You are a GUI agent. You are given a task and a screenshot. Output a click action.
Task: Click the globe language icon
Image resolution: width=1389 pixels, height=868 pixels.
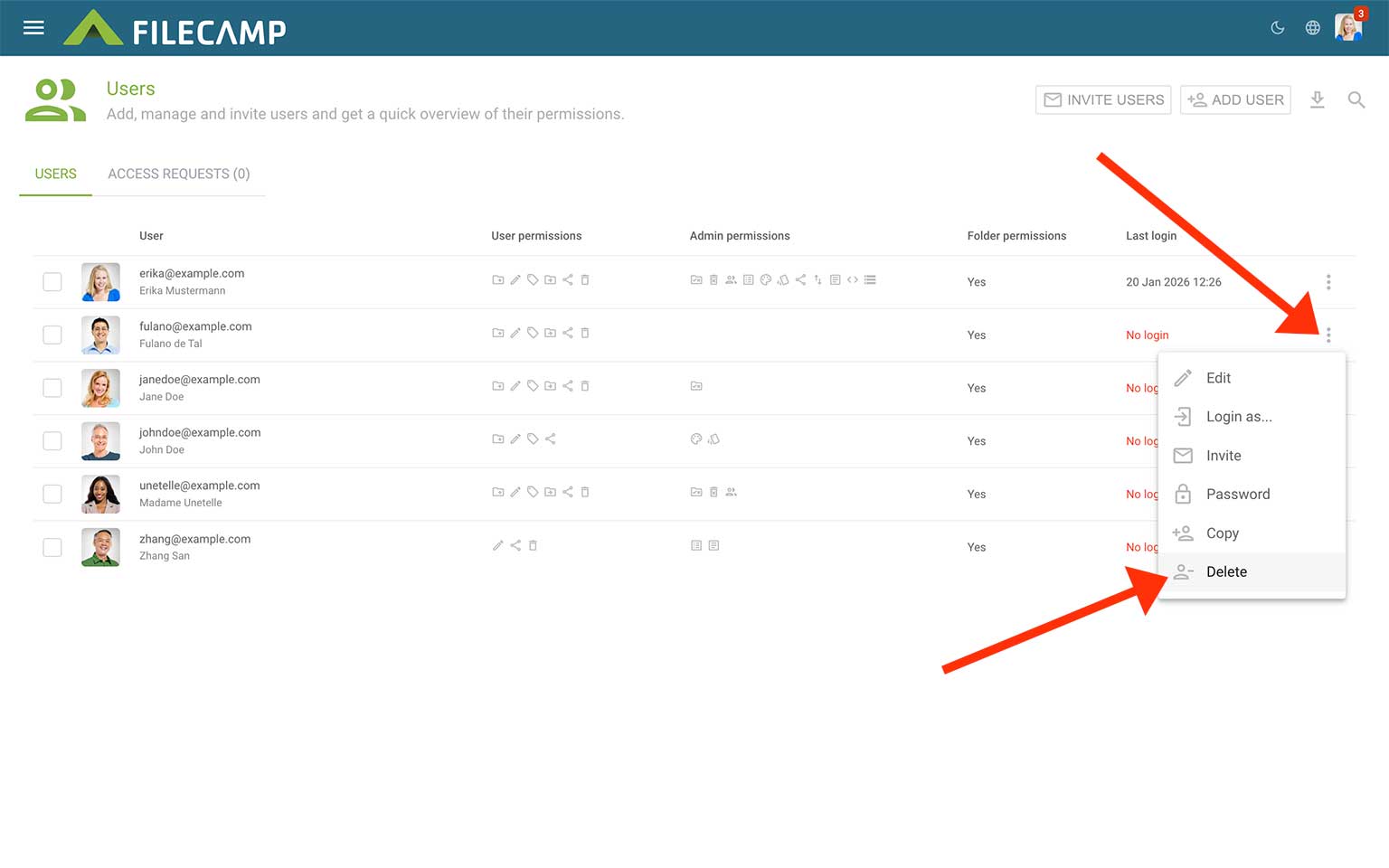pyautogui.click(x=1313, y=28)
